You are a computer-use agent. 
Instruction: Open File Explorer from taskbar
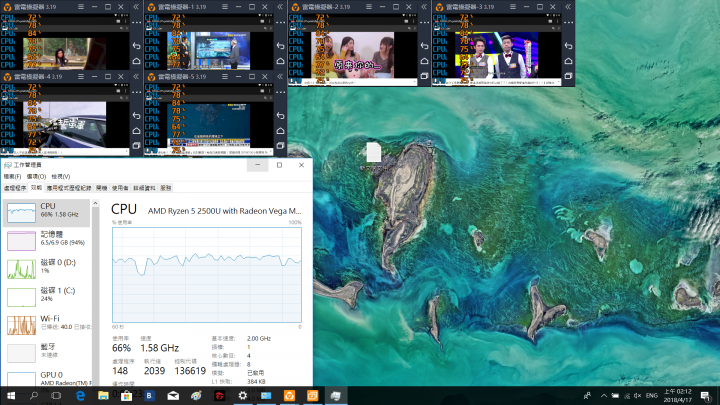(x=103, y=395)
